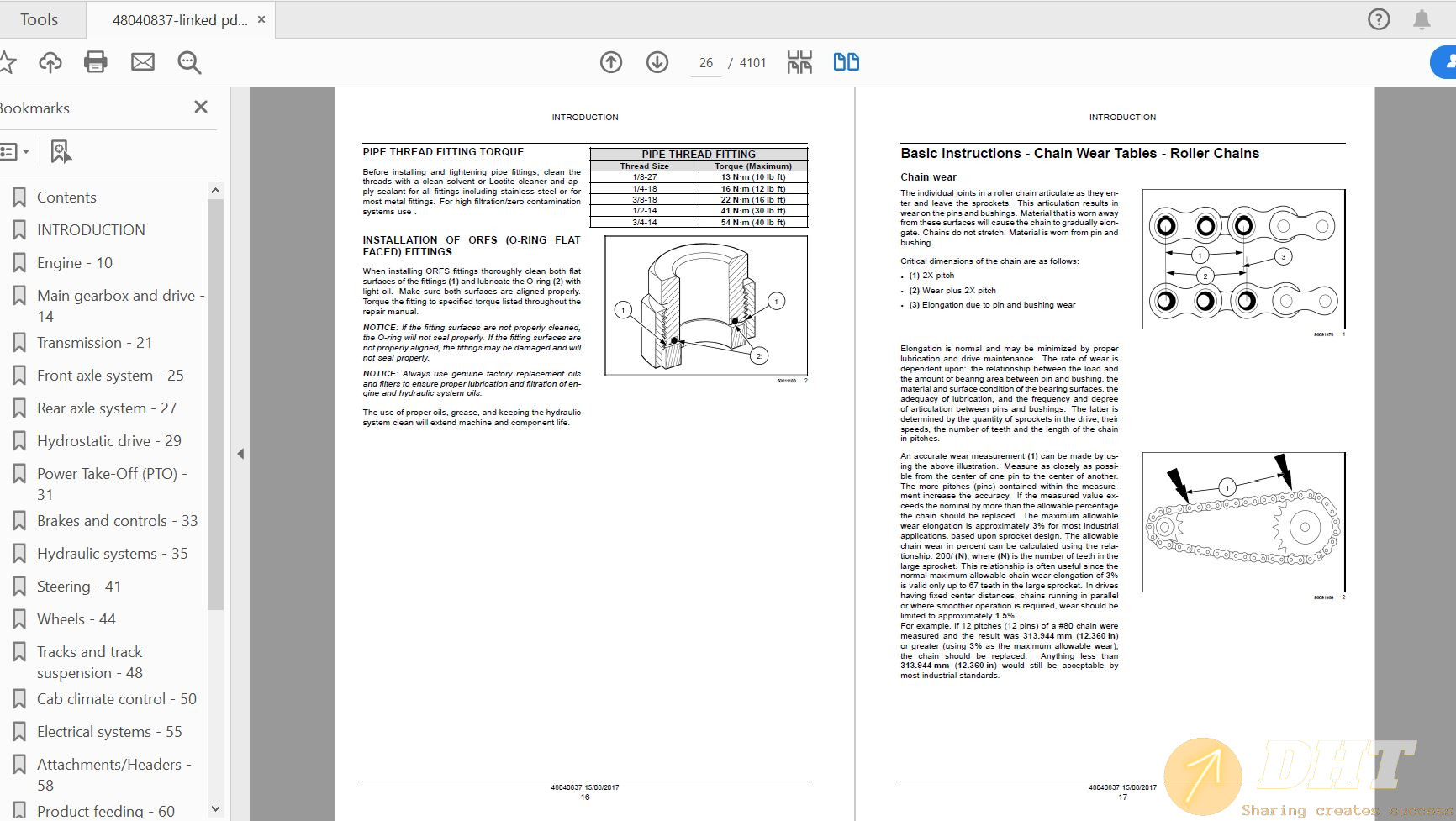
Task: Go to the previous page
Action: [611, 62]
